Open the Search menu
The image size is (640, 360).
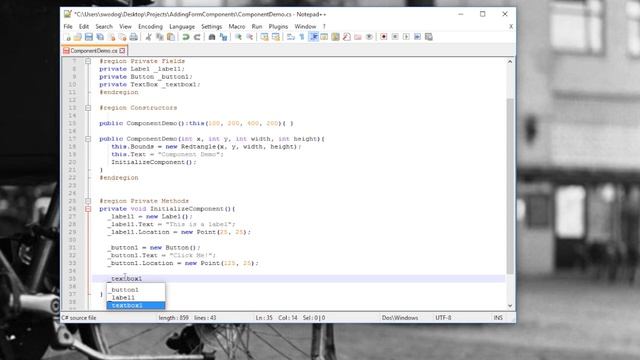tap(104, 27)
